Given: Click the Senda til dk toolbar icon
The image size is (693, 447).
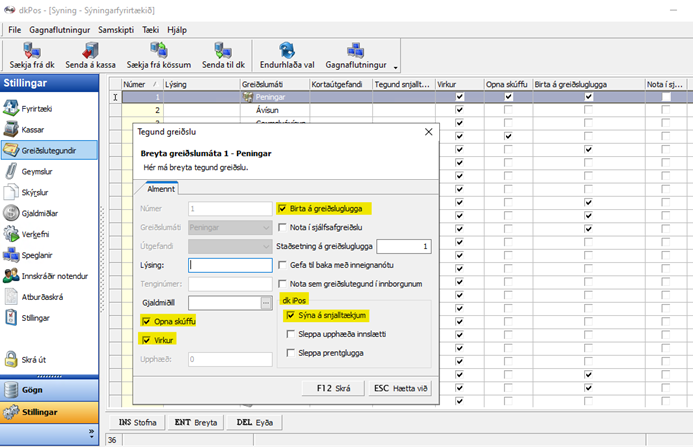Looking at the screenshot, I should click(225, 48).
